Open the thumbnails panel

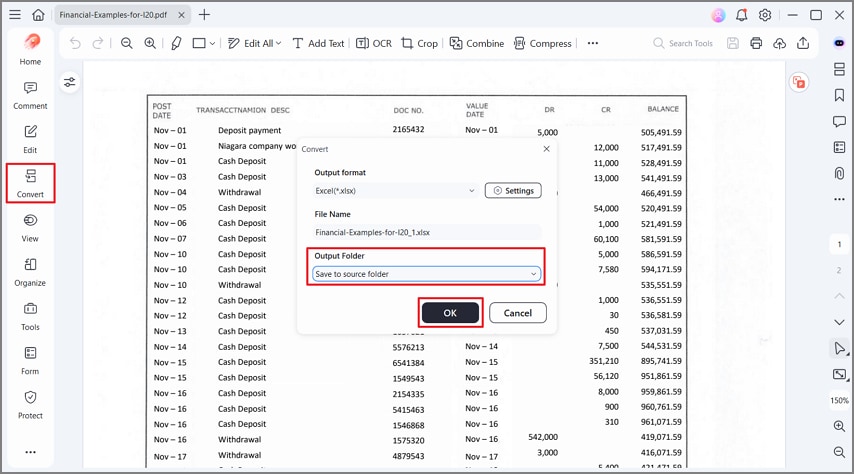pos(839,69)
